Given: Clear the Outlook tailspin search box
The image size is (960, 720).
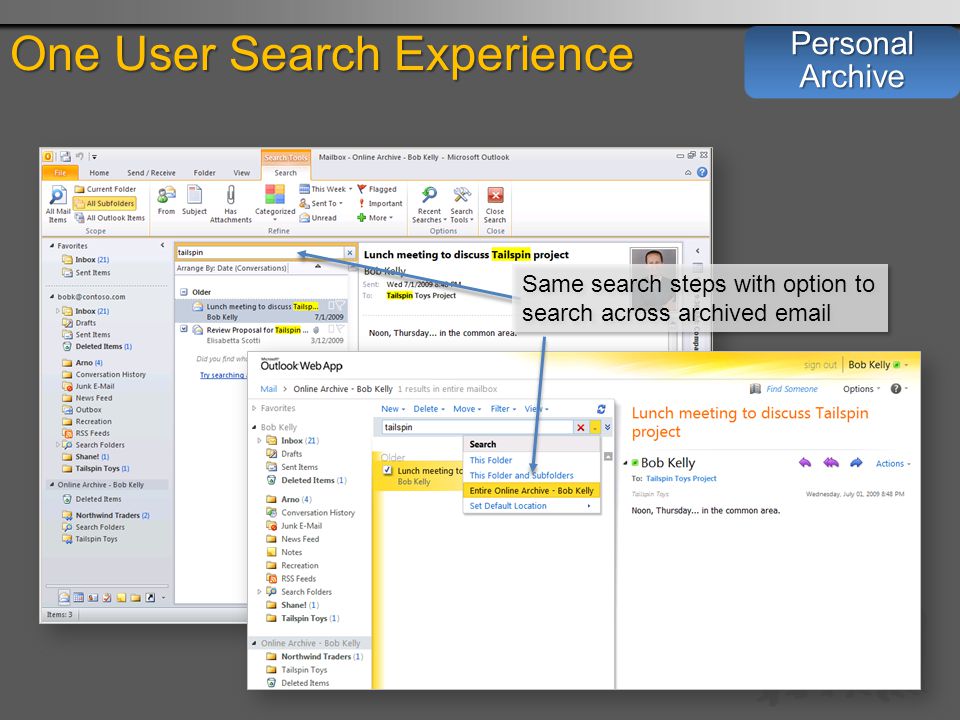Looking at the screenshot, I should click(x=350, y=252).
